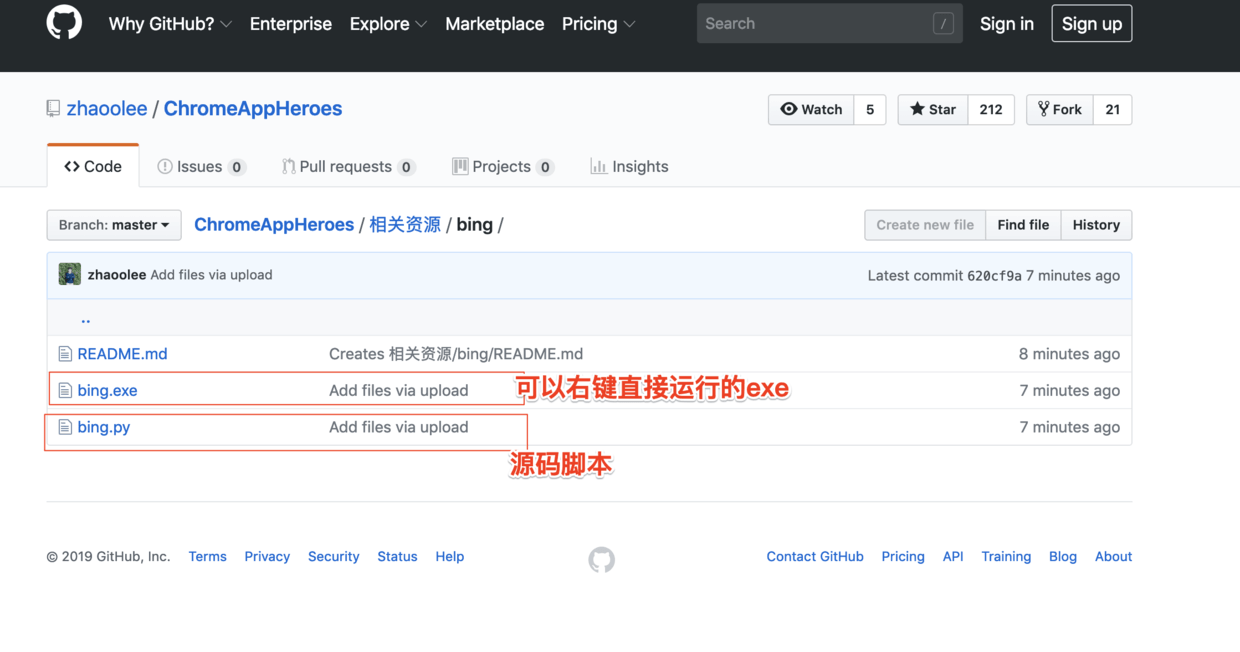Star the repository

tap(933, 110)
